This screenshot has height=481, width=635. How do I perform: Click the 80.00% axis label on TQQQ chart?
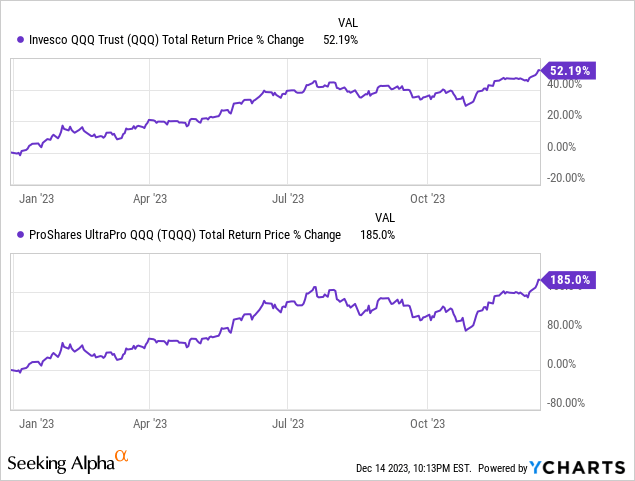(561, 325)
